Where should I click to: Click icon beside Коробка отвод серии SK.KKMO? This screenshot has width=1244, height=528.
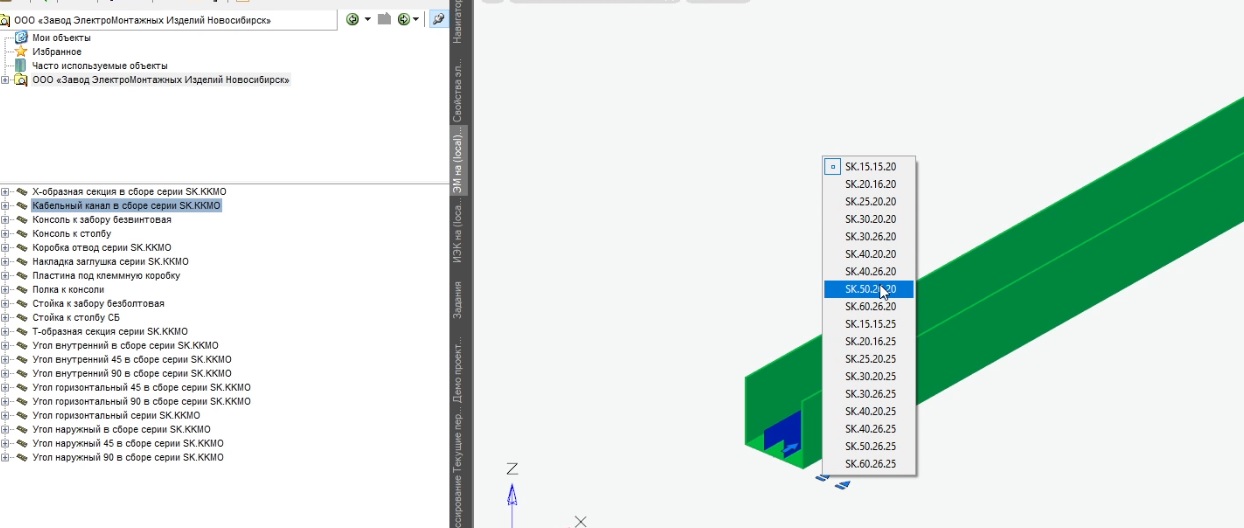click(21, 247)
